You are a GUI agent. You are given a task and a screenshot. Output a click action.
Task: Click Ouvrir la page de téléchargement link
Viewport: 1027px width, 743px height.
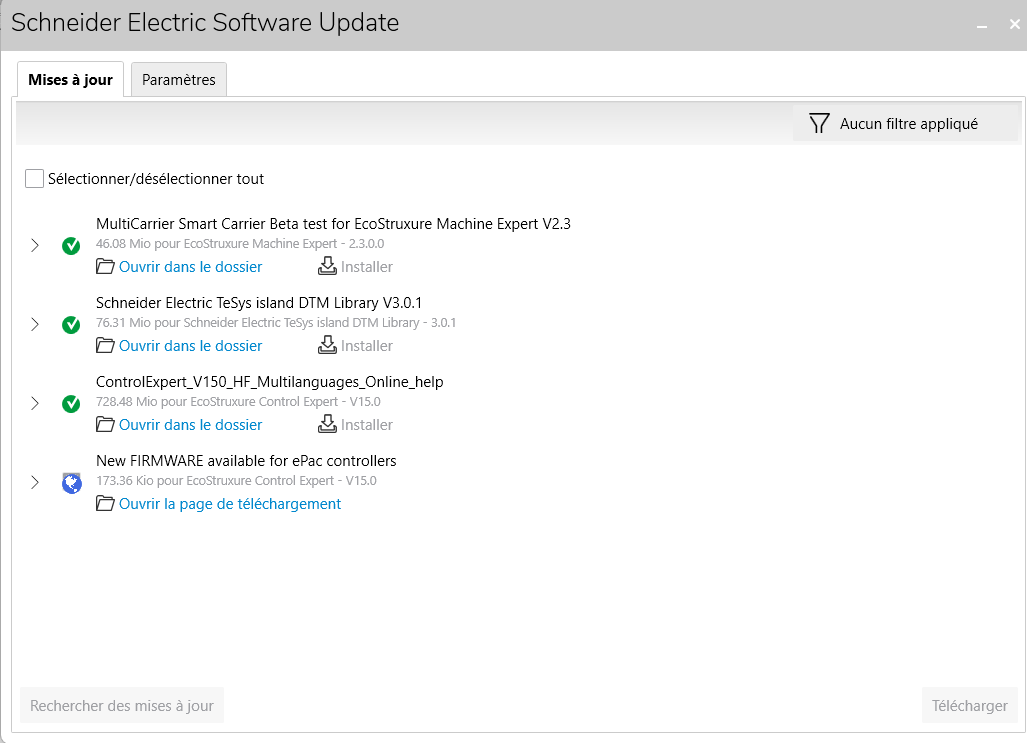point(230,504)
